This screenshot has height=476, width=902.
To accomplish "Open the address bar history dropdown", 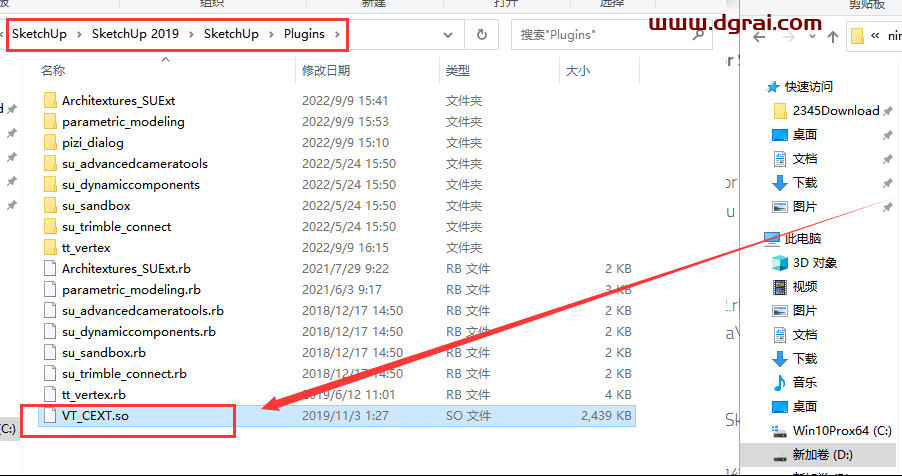I will point(448,35).
